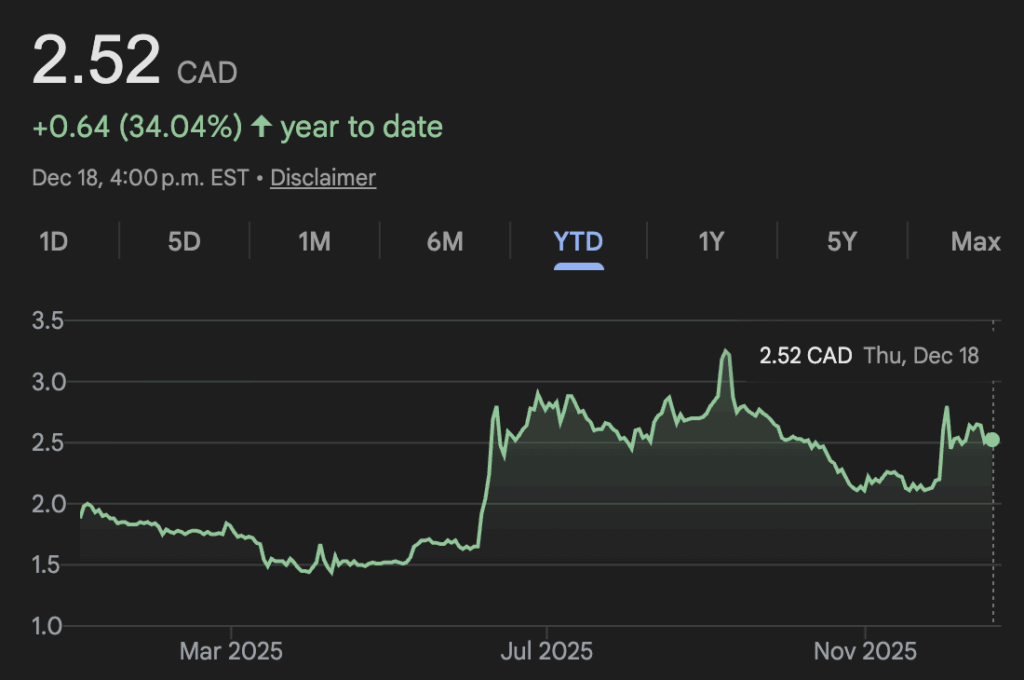Viewport: 1024px width, 680px height.
Task: Open the Disclaimer link
Action: (x=323, y=178)
